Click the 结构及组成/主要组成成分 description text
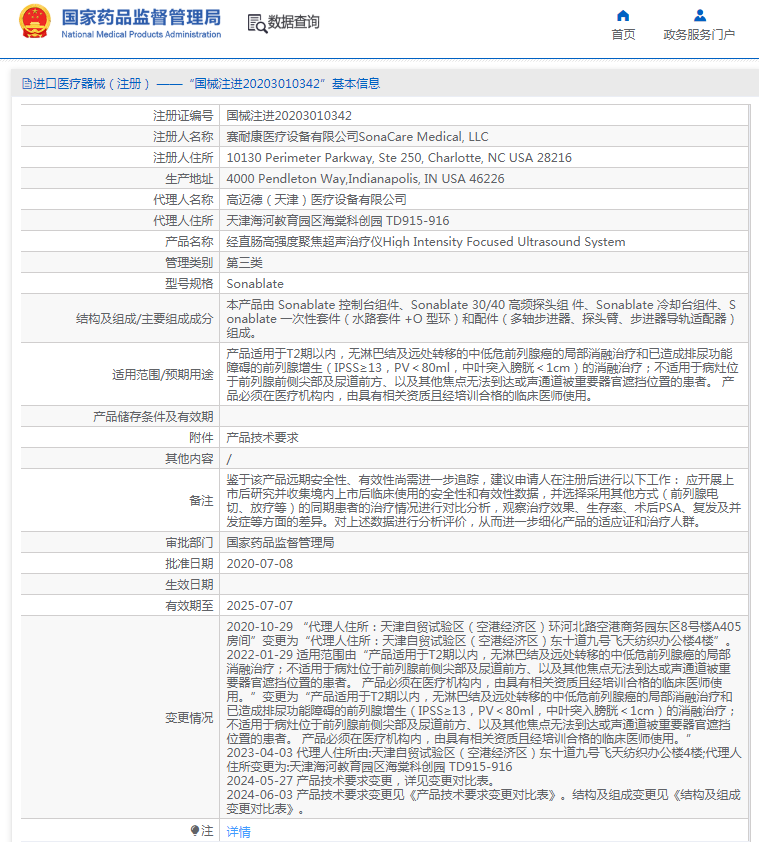Screen dimensions: 759x842 click(481, 318)
